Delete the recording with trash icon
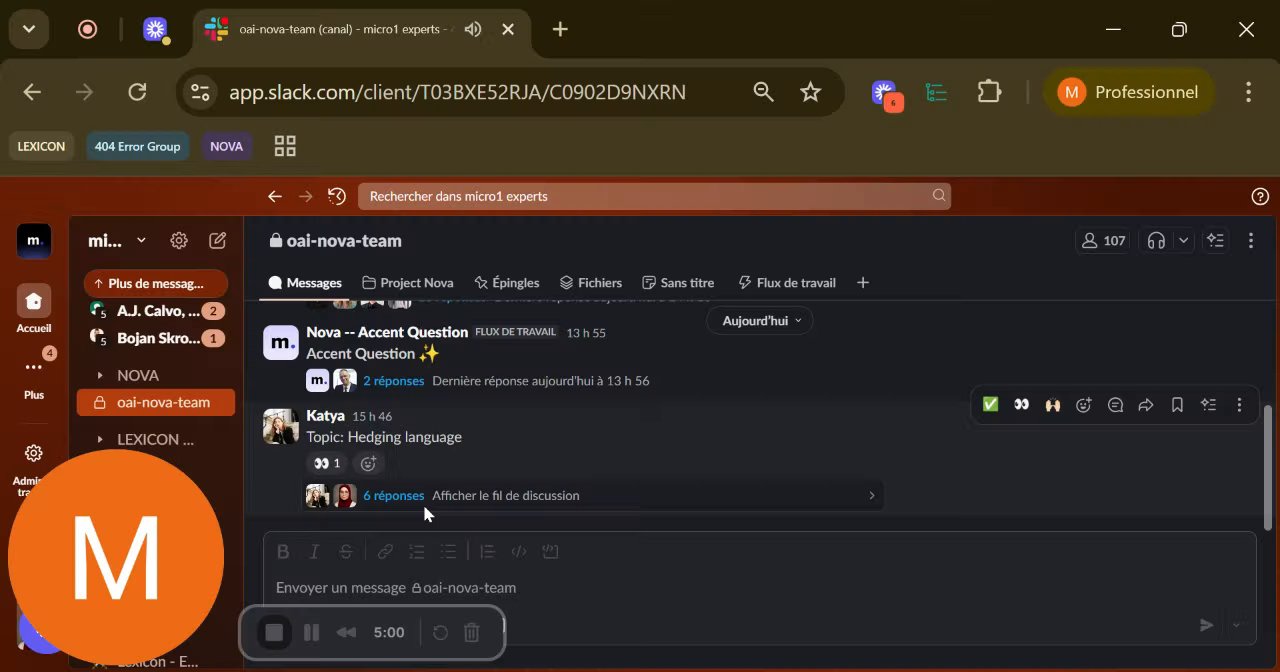Image resolution: width=1280 pixels, height=672 pixels. pyautogui.click(x=472, y=632)
